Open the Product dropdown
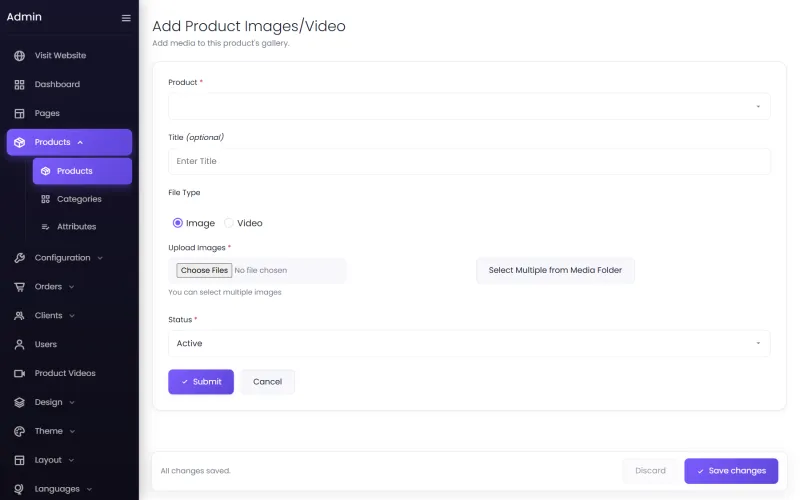The image size is (800, 500). [469, 106]
